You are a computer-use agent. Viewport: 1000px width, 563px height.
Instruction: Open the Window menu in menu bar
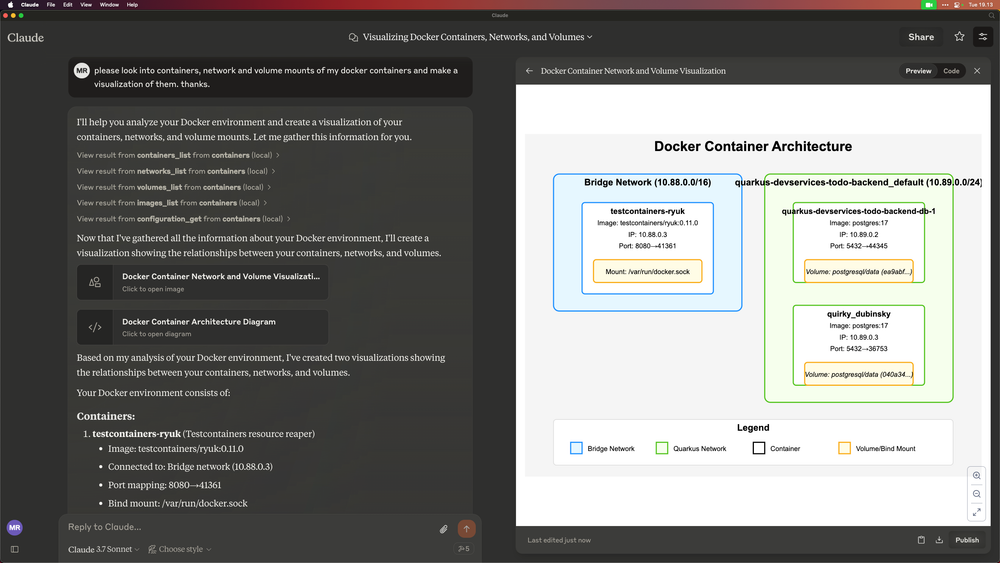tap(109, 5)
